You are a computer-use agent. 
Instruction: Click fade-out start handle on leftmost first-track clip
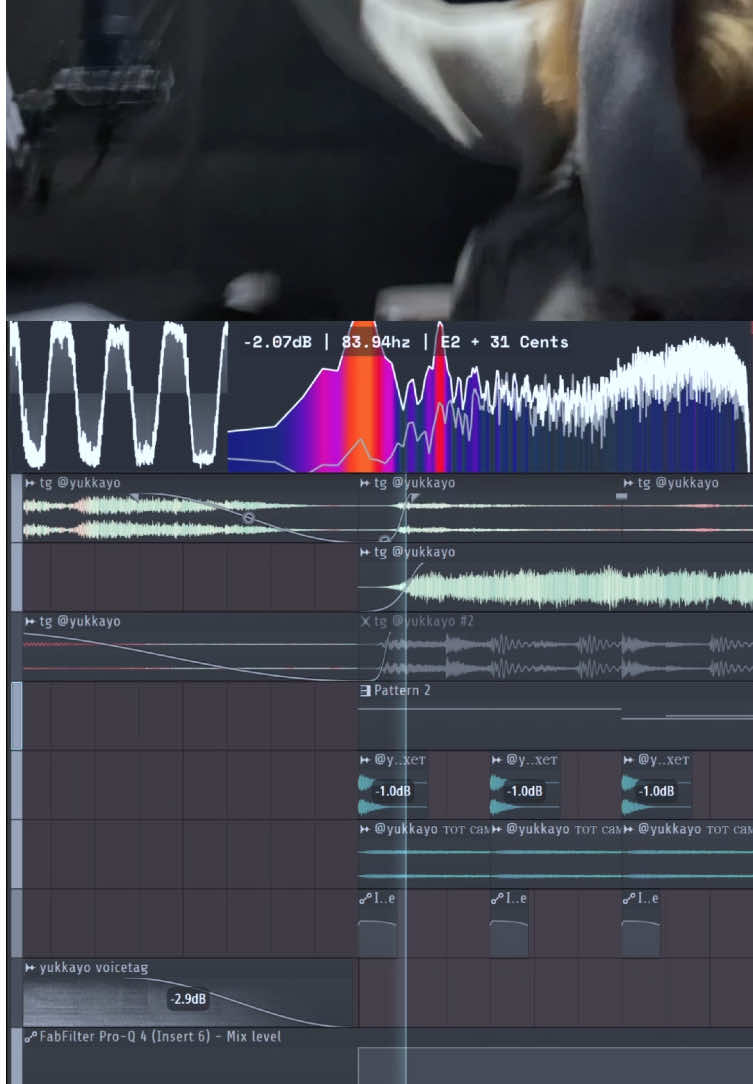[135, 496]
